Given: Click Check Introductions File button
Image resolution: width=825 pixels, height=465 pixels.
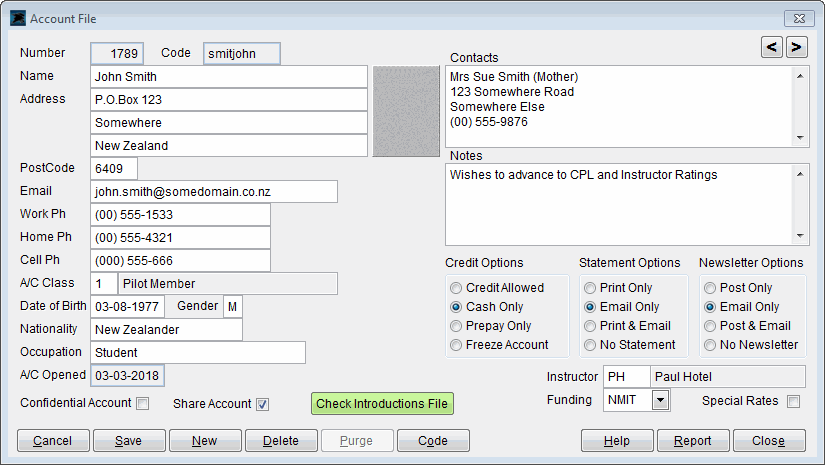Looking at the screenshot, I should 382,403.
